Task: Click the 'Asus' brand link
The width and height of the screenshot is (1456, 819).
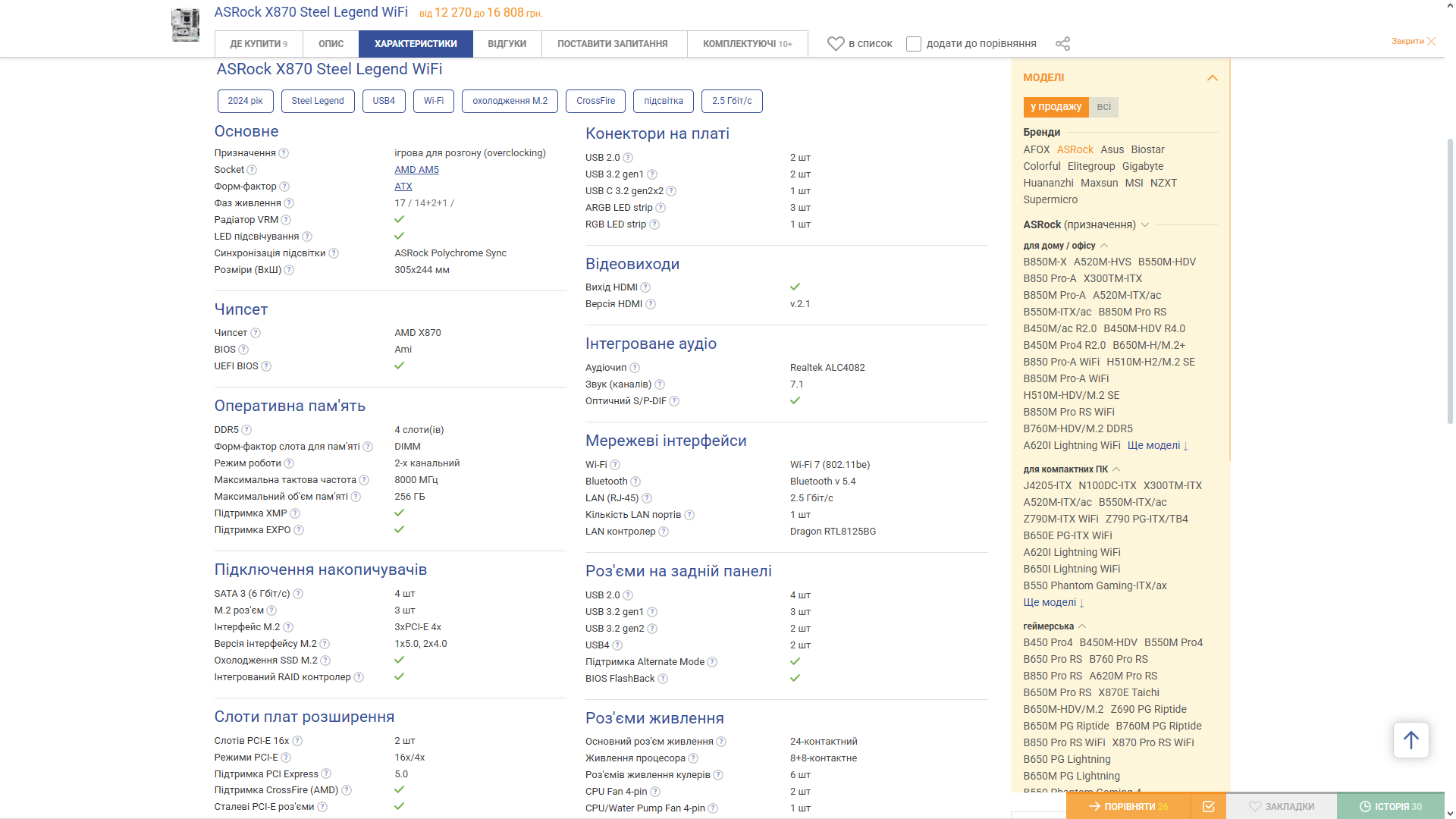Action: (1112, 150)
